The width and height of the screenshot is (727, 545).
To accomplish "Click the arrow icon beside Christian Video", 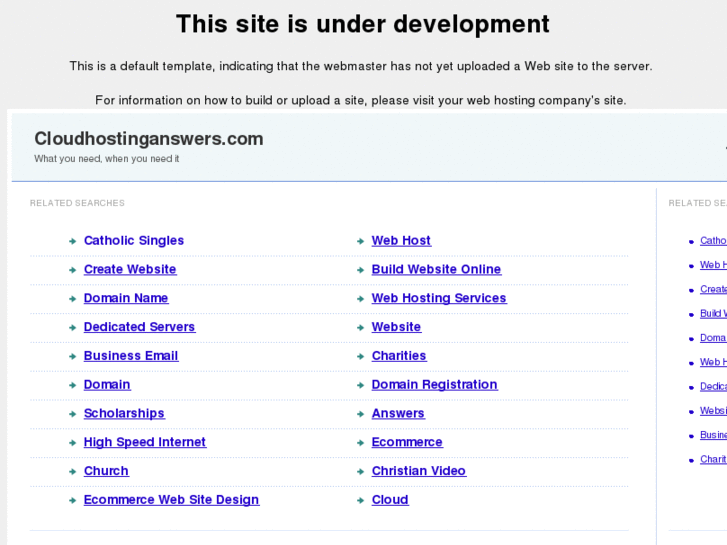I will click(360, 471).
